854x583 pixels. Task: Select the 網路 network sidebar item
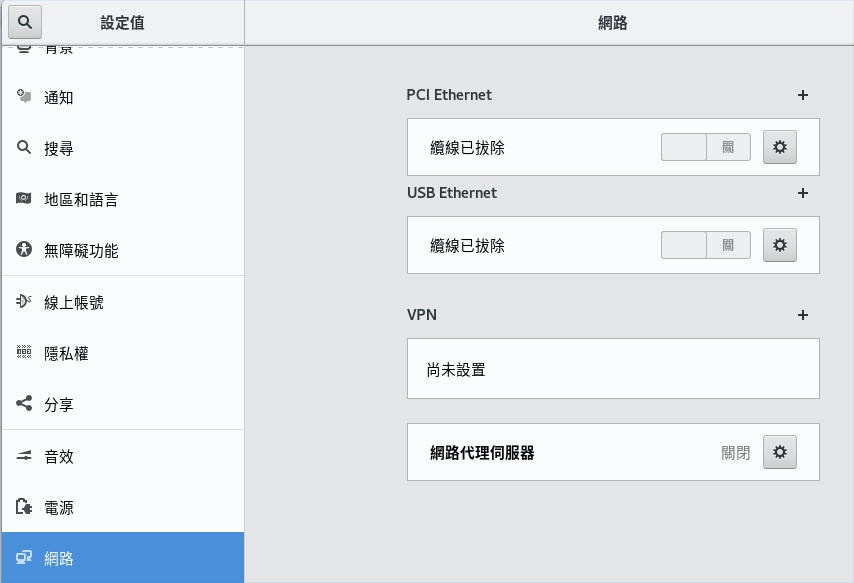[123, 558]
